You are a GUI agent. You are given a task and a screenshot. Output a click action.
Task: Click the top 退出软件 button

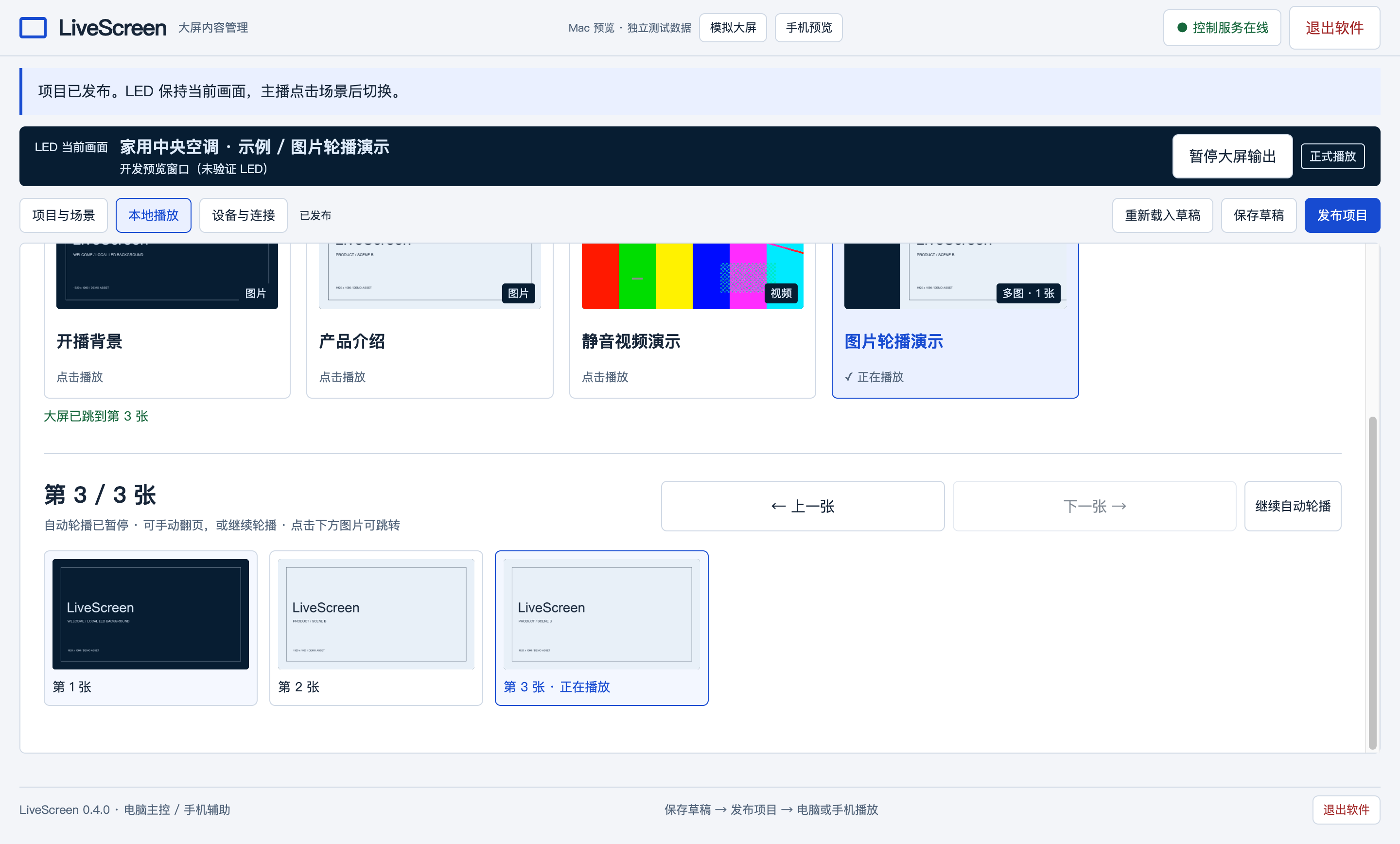click(x=1334, y=27)
